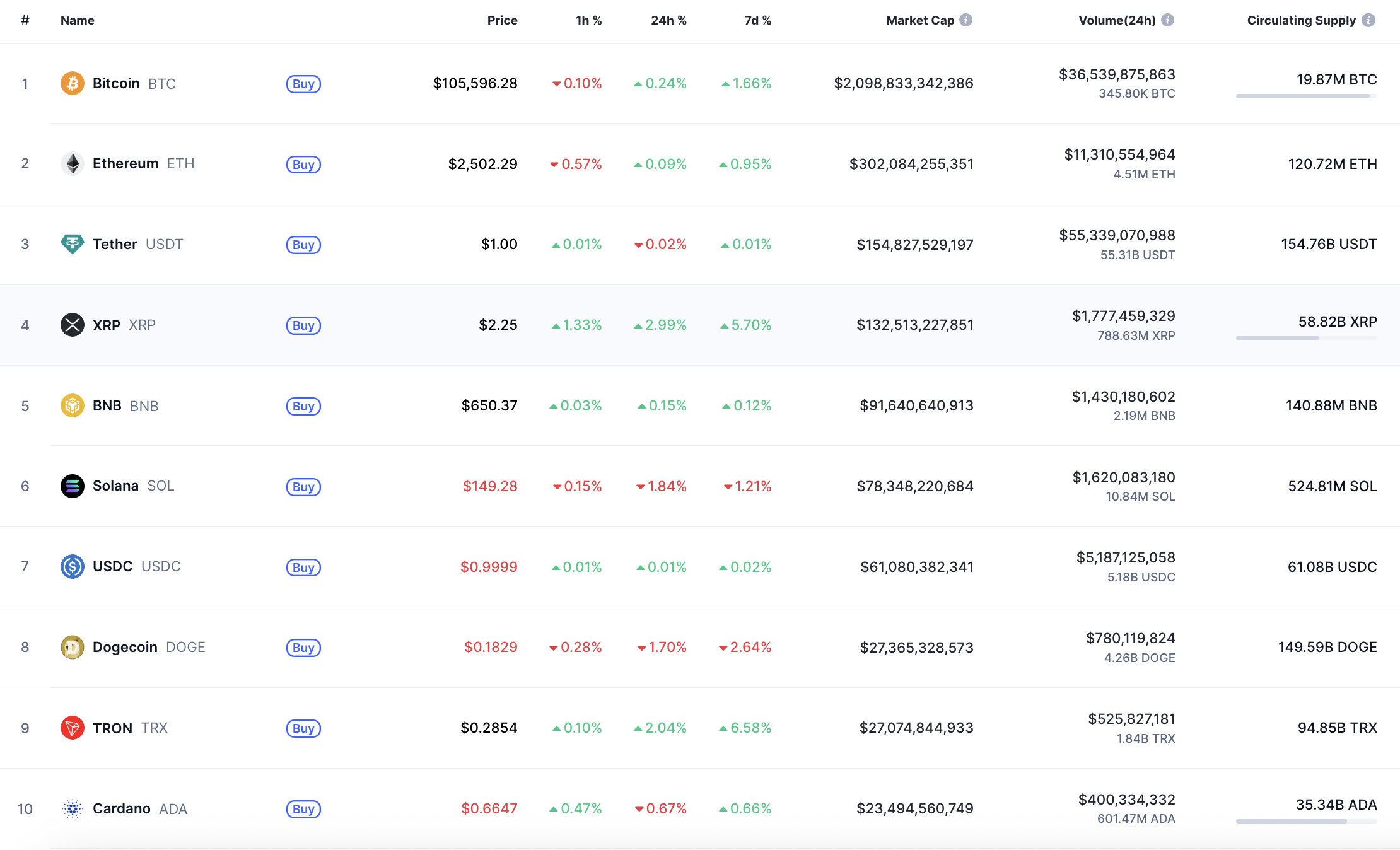Click the Volume(24h) info icon

[1168, 20]
